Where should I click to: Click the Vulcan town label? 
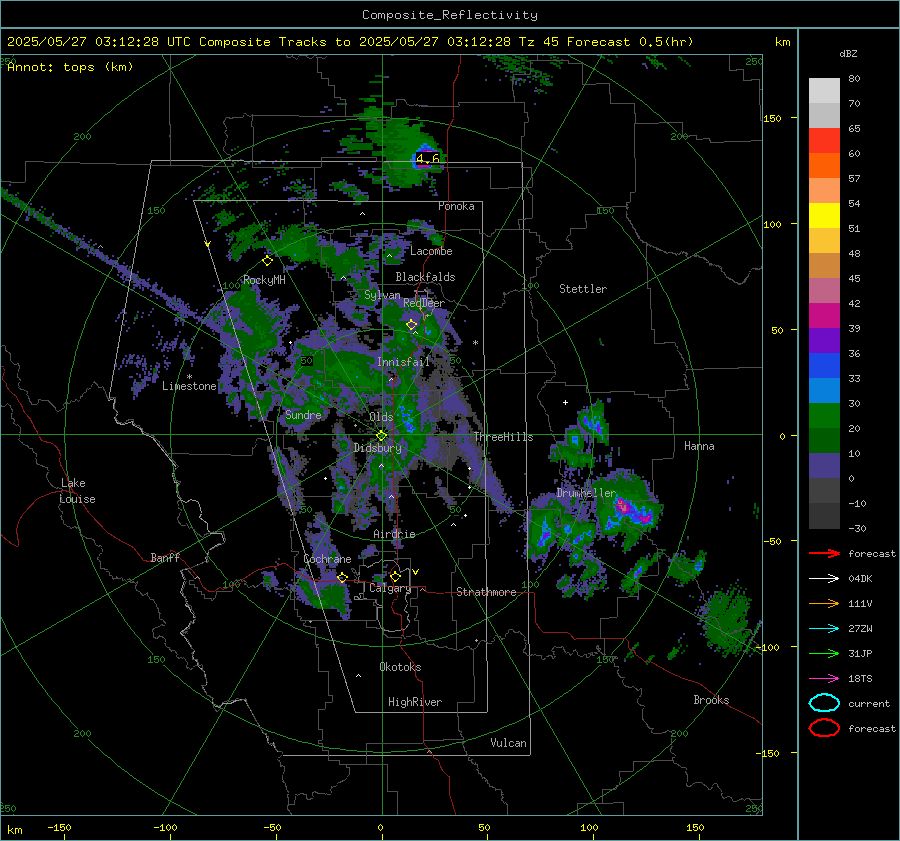(508, 743)
